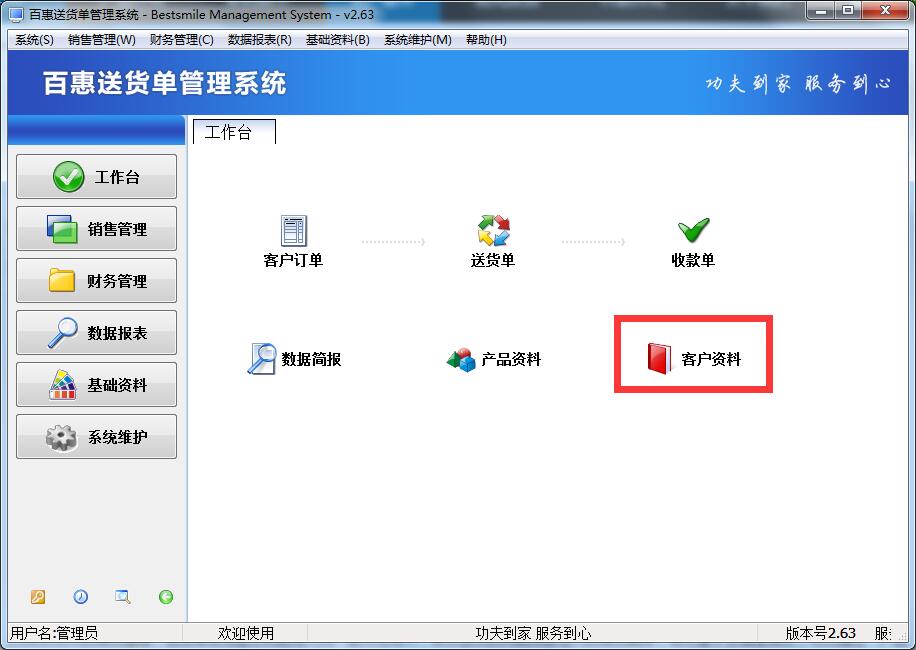Click the golden key icon in sidebar footer

click(x=37, y=597)
